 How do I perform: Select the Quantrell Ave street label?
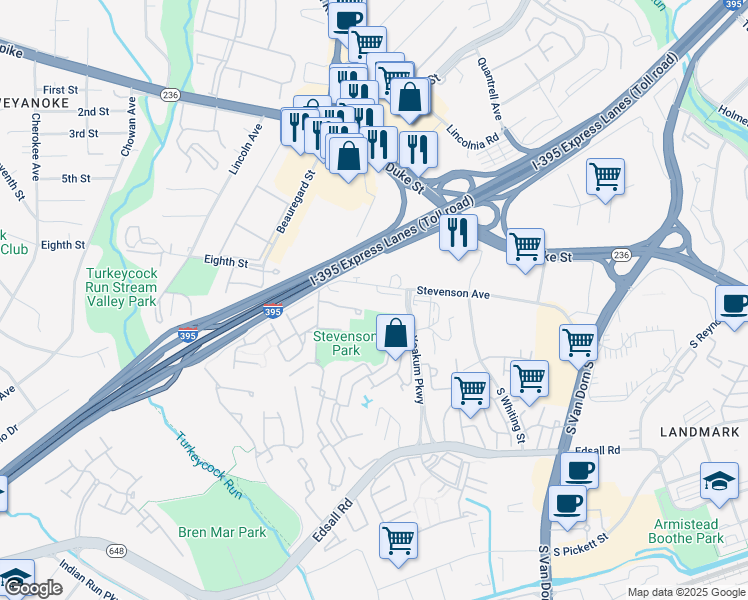click(490, 89)
